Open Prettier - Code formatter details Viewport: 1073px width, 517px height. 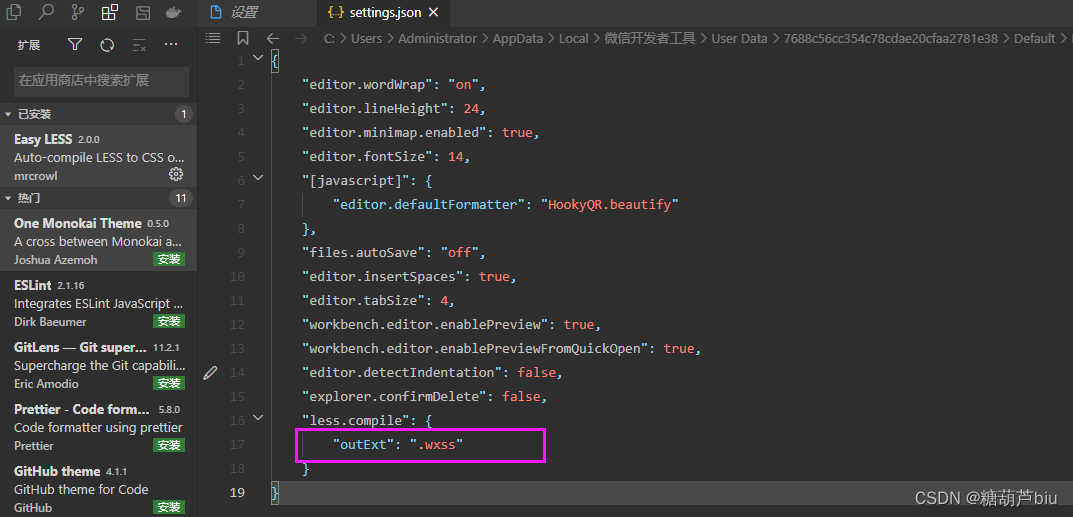tap(99, 427)
